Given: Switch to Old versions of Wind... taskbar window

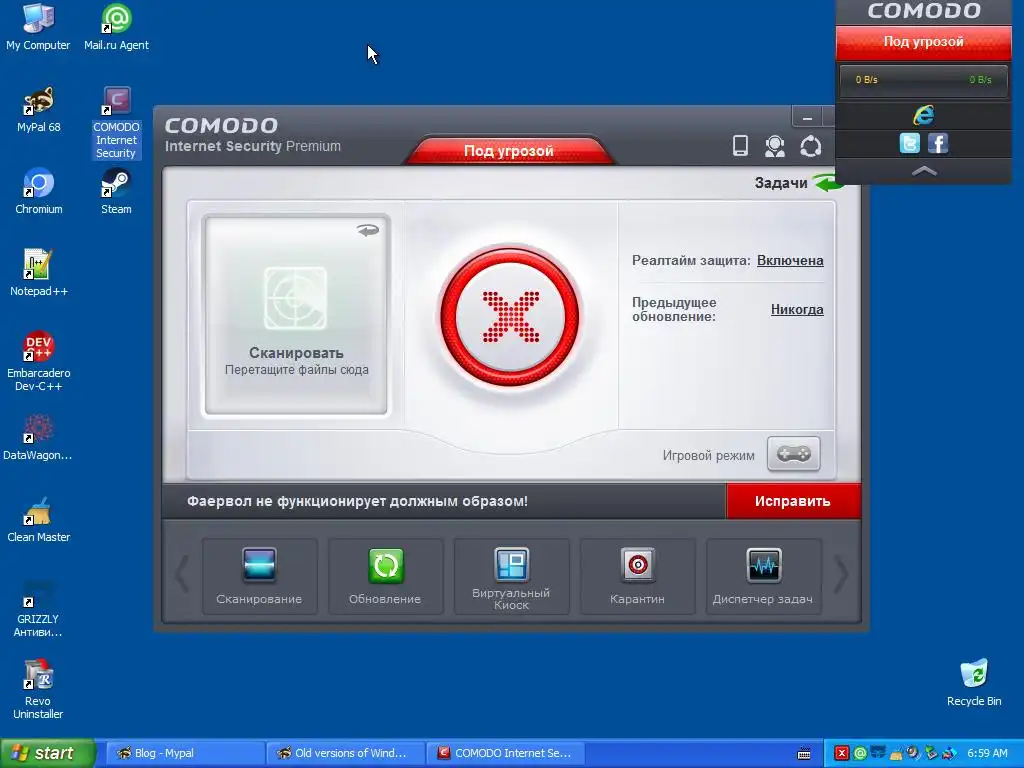Looking at the screenshot, I should tap(345, 753).
